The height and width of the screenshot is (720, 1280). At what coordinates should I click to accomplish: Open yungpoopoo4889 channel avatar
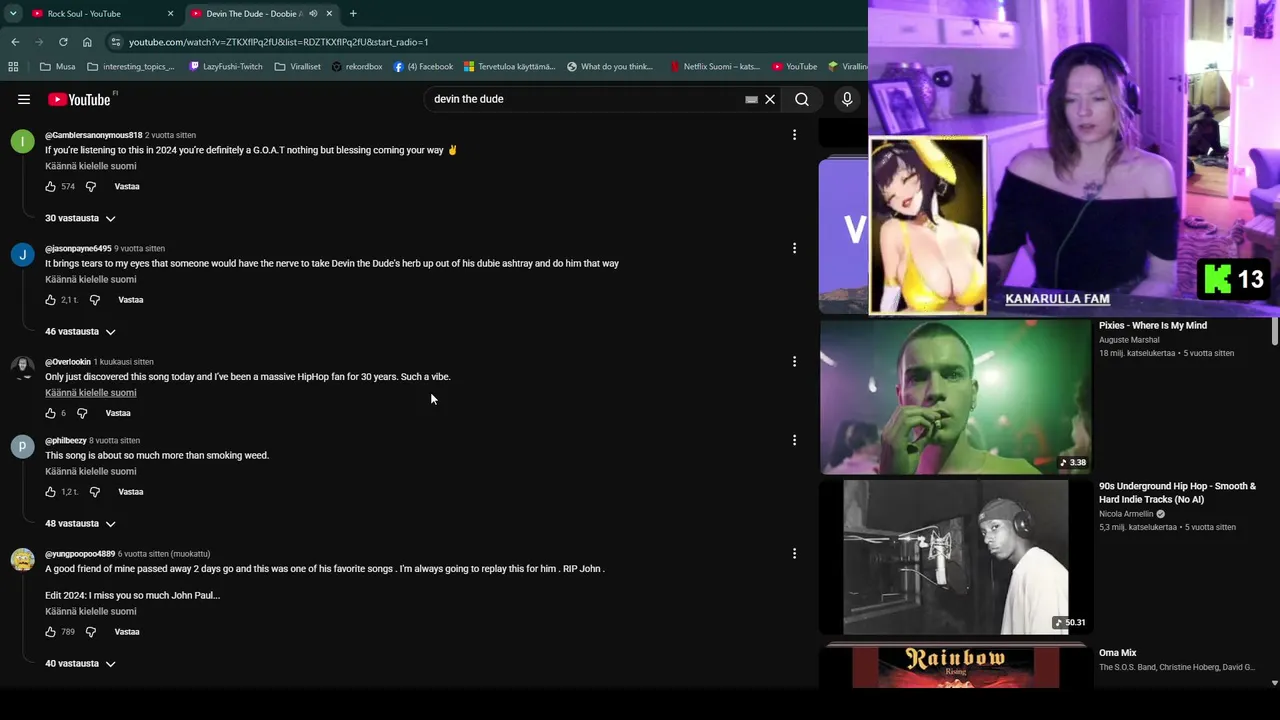click(x=22, y=559)
